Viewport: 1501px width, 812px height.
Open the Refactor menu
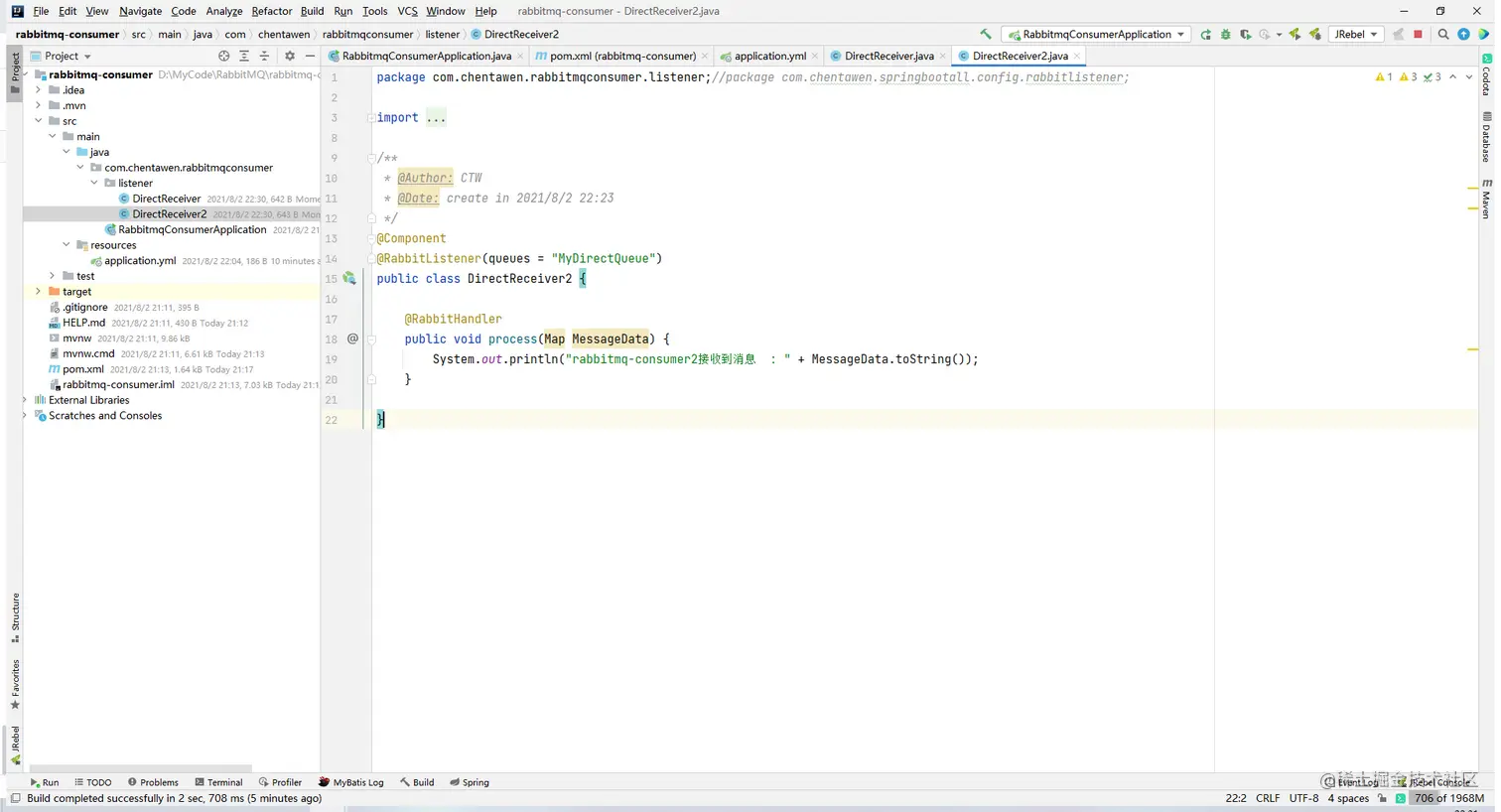tap(272, 11)
